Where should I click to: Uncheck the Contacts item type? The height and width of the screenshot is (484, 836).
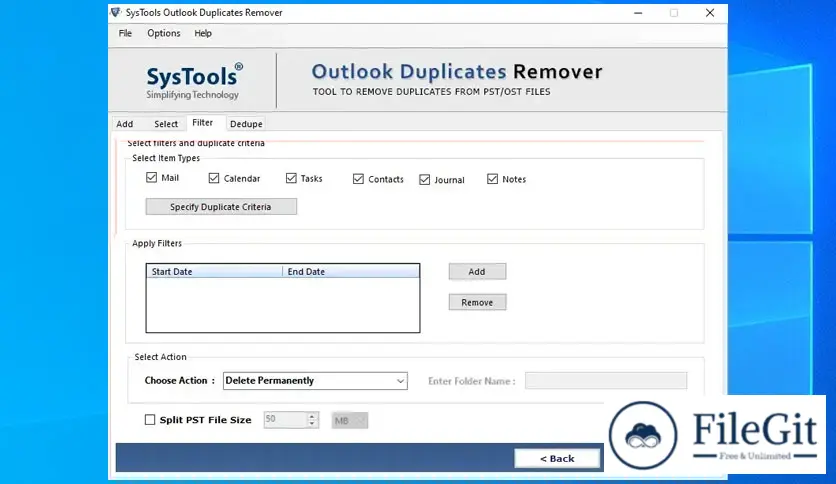358,179
